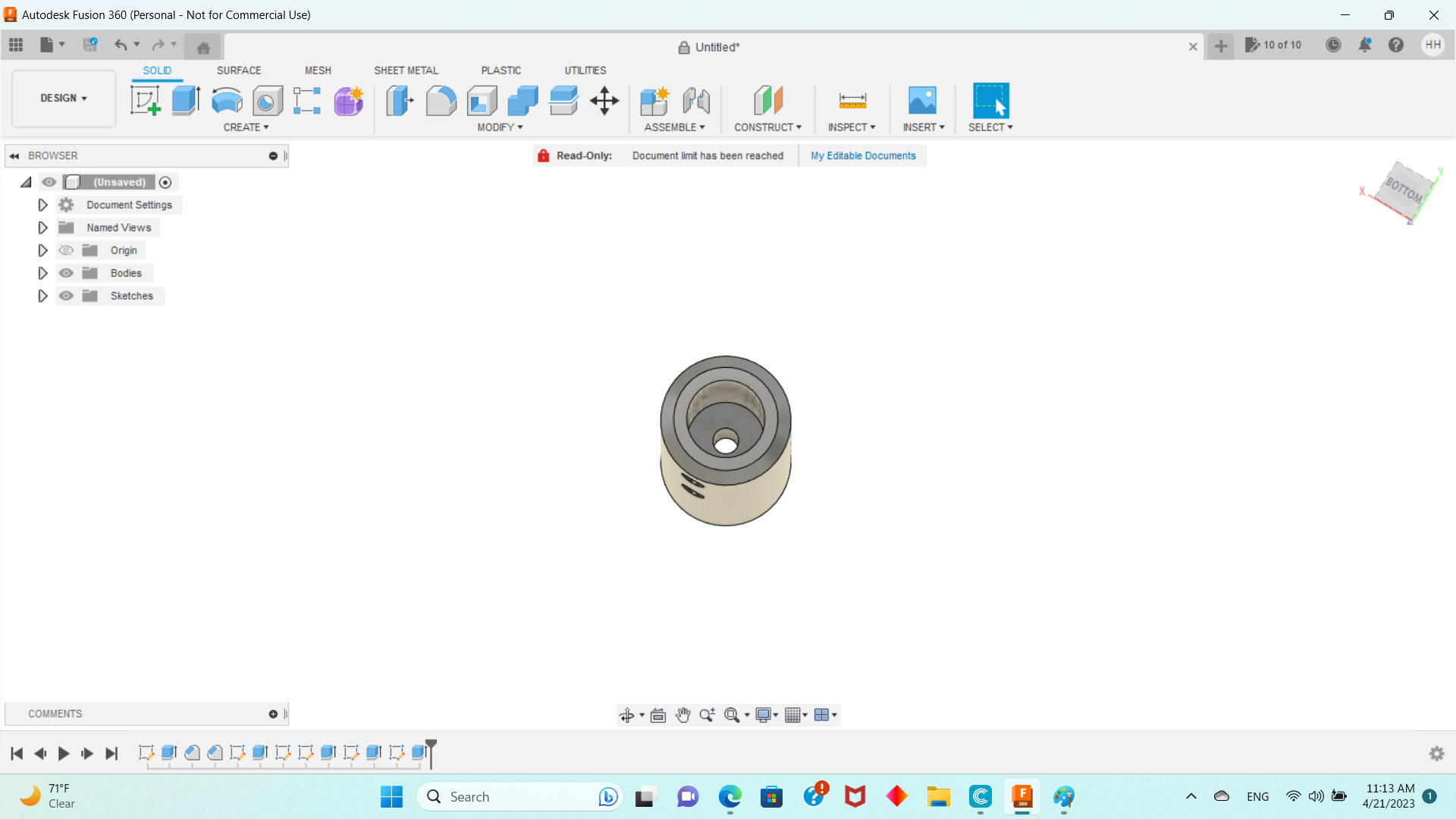Expand the Bodies tree node

pos(42,273)
